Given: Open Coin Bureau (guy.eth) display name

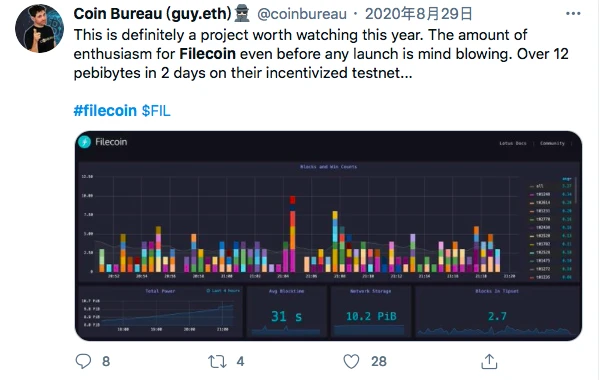Looking at the screenshot, I should click(153, 14).
